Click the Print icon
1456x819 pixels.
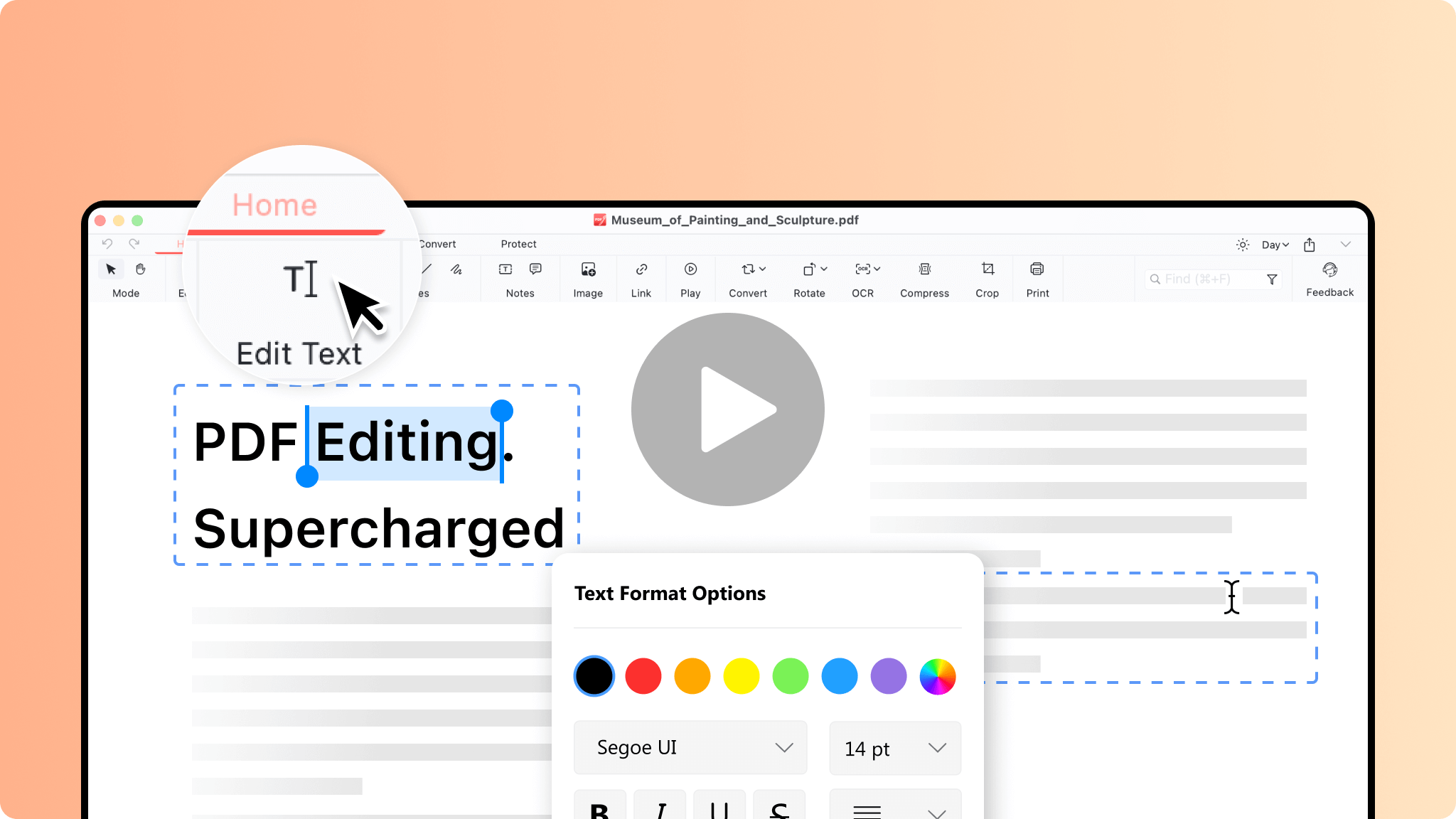(1037, 269)
